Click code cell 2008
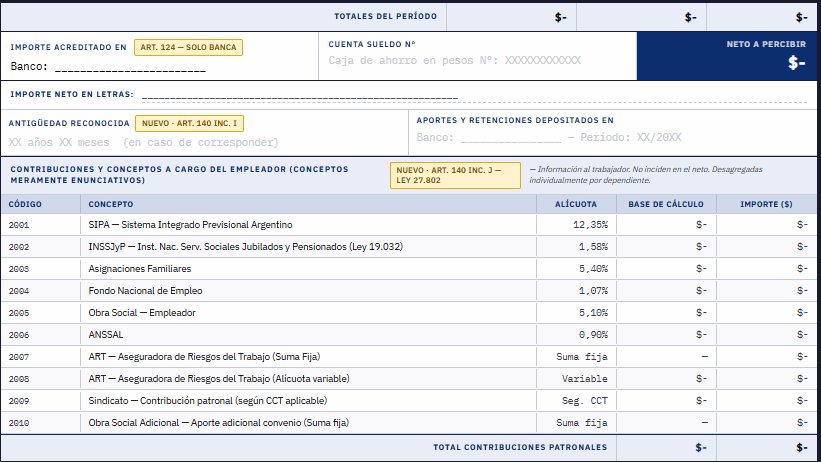The height and width of the screenshot is (462, 821). (19, 379)
